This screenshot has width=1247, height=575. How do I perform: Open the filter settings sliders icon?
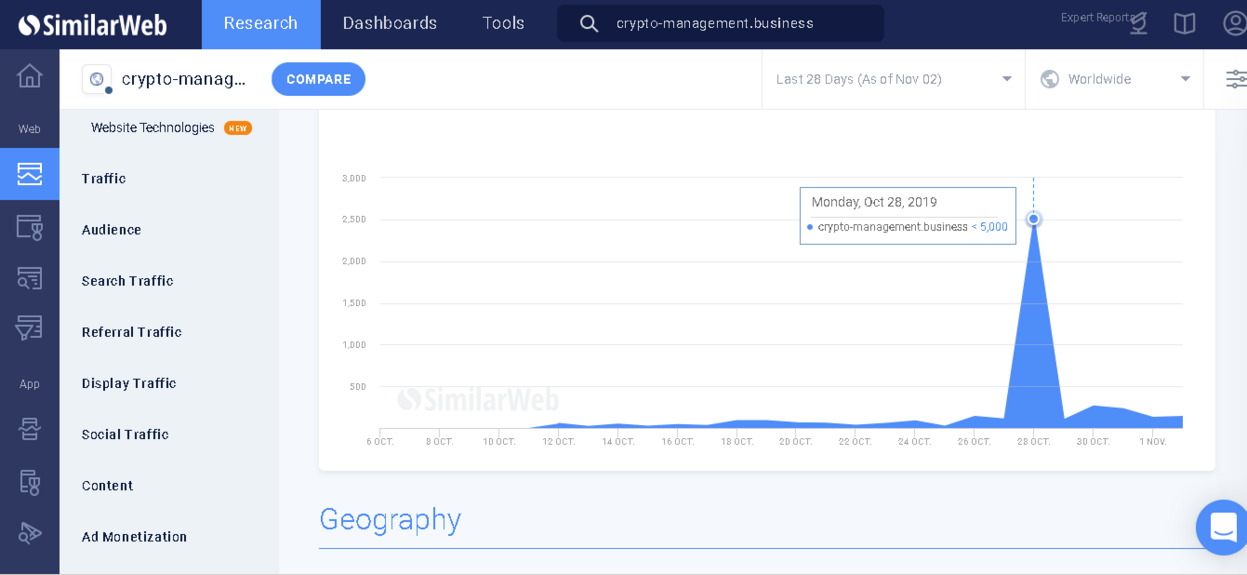tap(1236, 79)
